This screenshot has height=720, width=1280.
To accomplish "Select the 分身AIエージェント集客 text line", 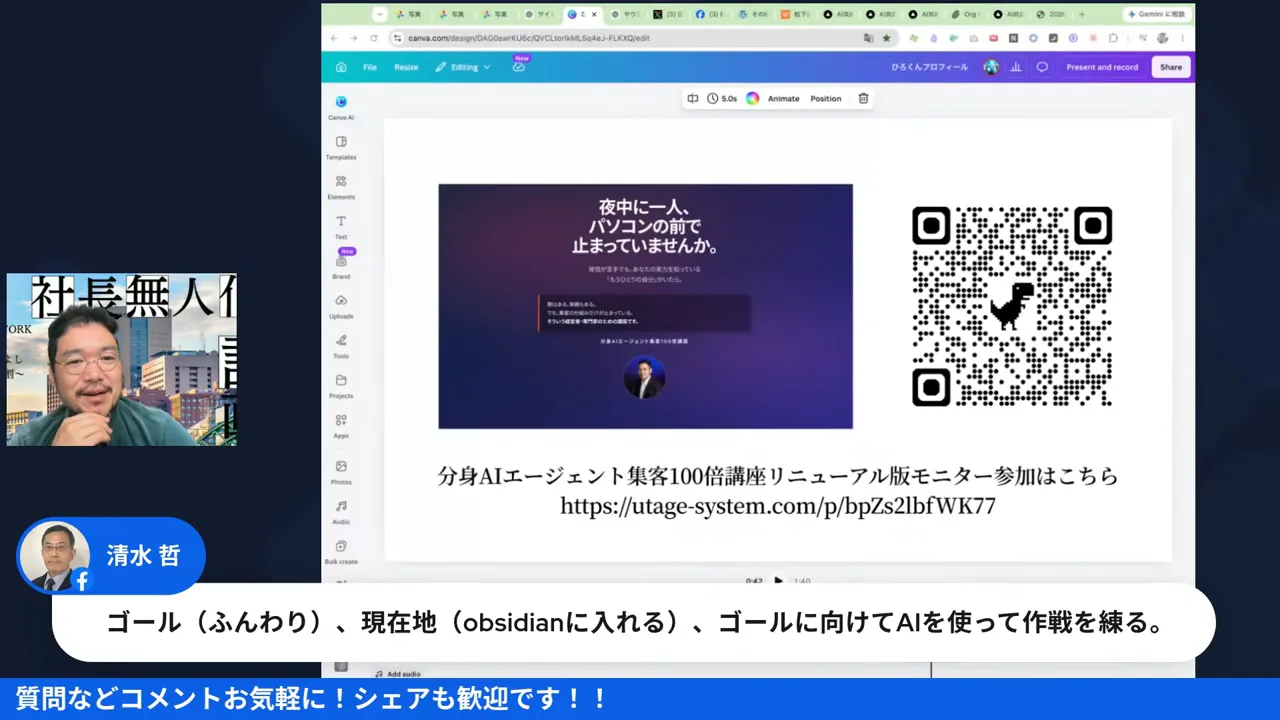I will point(777,476).
